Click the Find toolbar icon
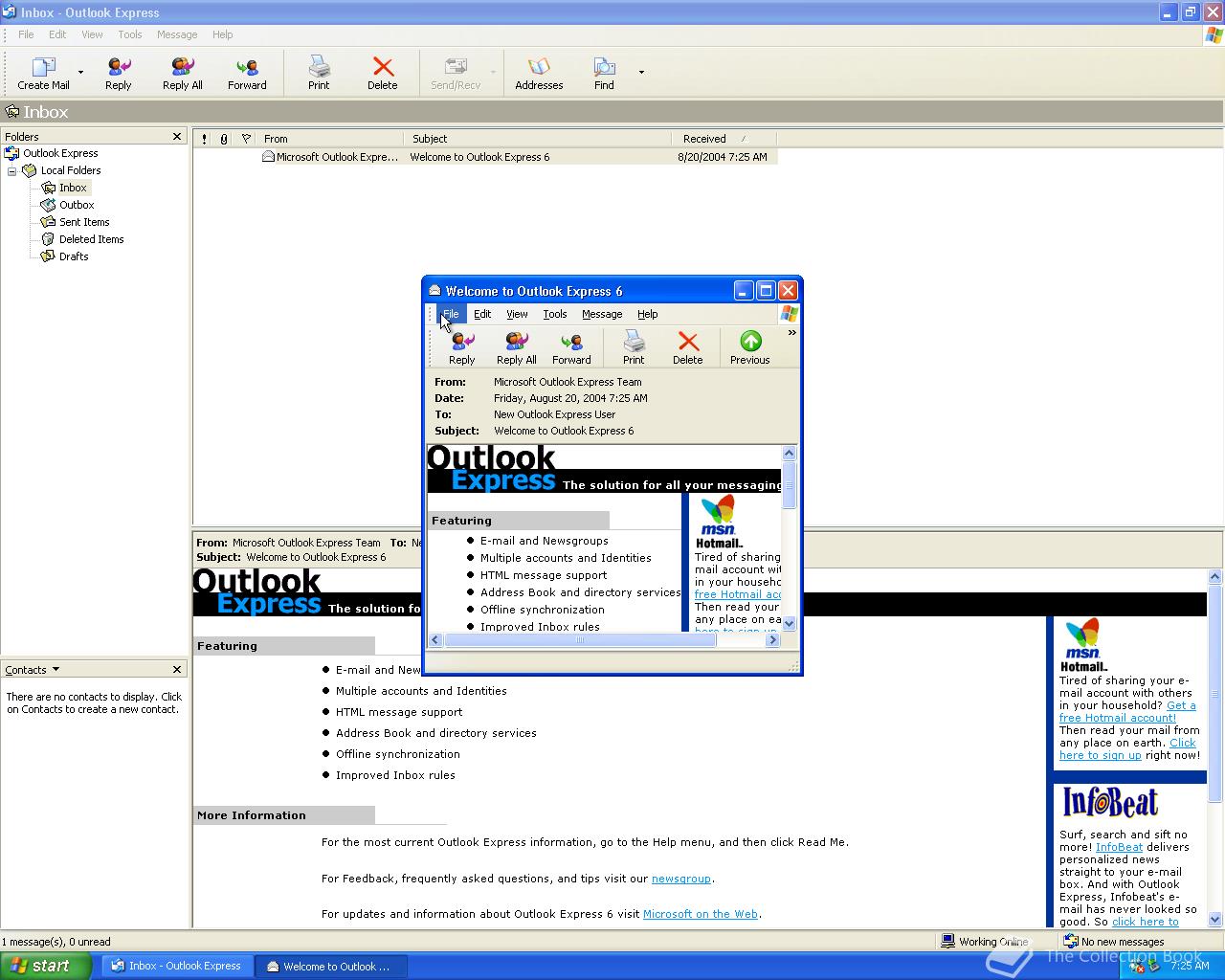The height and width of the screenshot is (980, 1225). tap(604, 73)
